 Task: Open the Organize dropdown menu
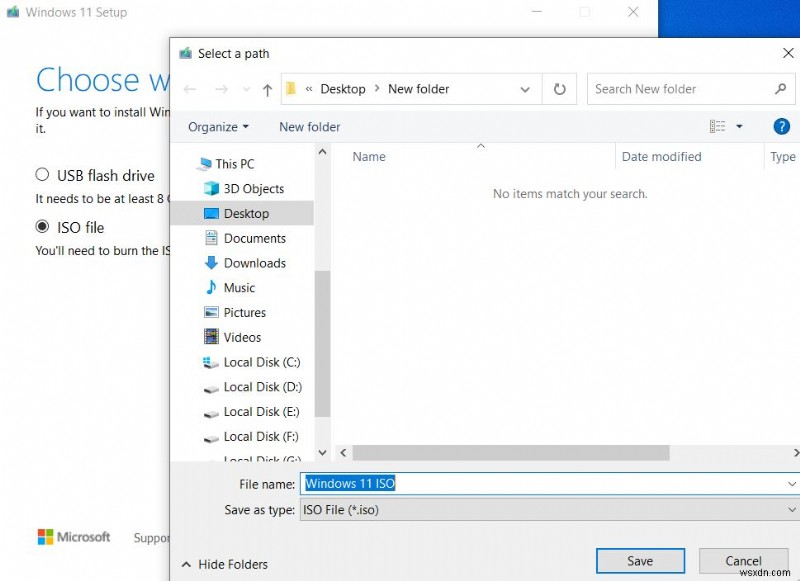coord(216,126)
